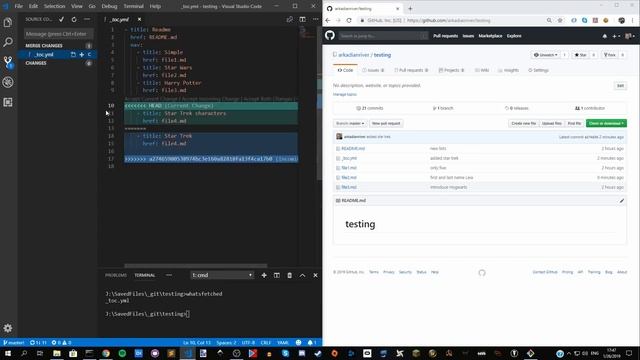
Task: Click the Windows Start button on taskbar
Action: pos(7,353)
